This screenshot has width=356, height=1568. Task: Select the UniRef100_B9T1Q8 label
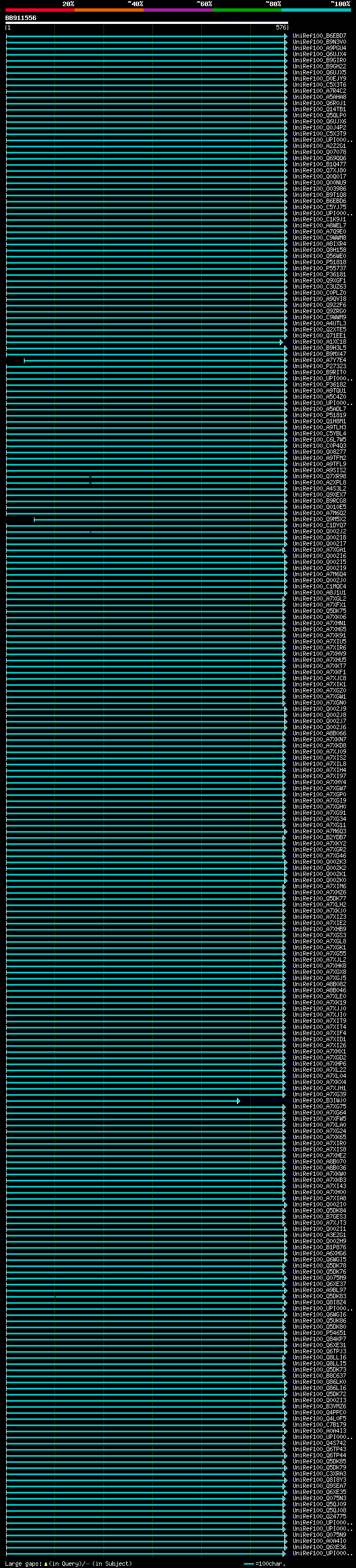pos(319,195)
